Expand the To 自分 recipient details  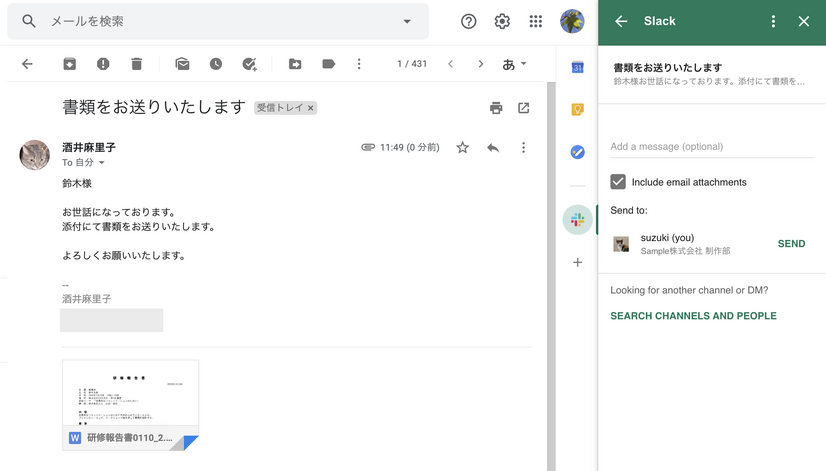point(102,163)
